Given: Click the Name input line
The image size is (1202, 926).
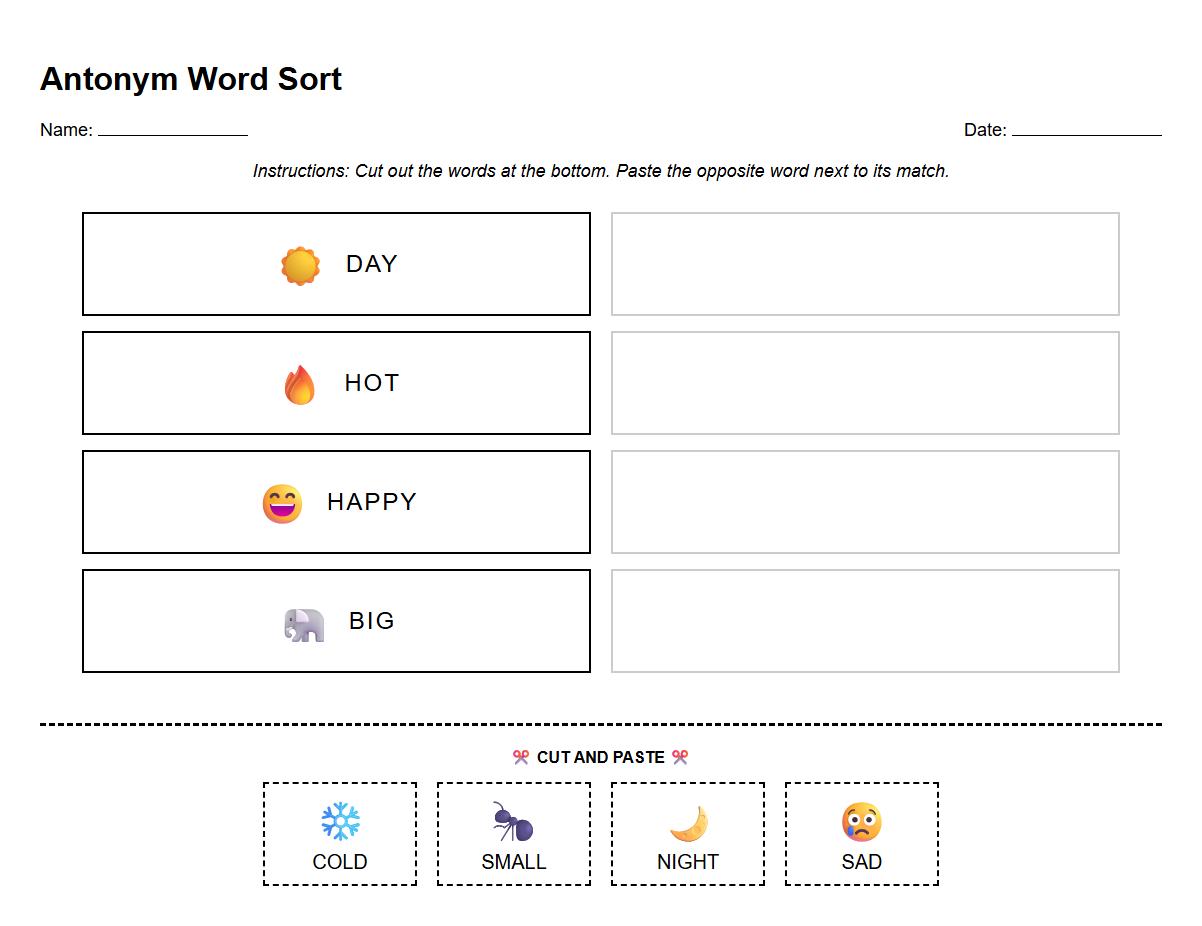Looking at the screenshot, I should (x=170, y=131).
